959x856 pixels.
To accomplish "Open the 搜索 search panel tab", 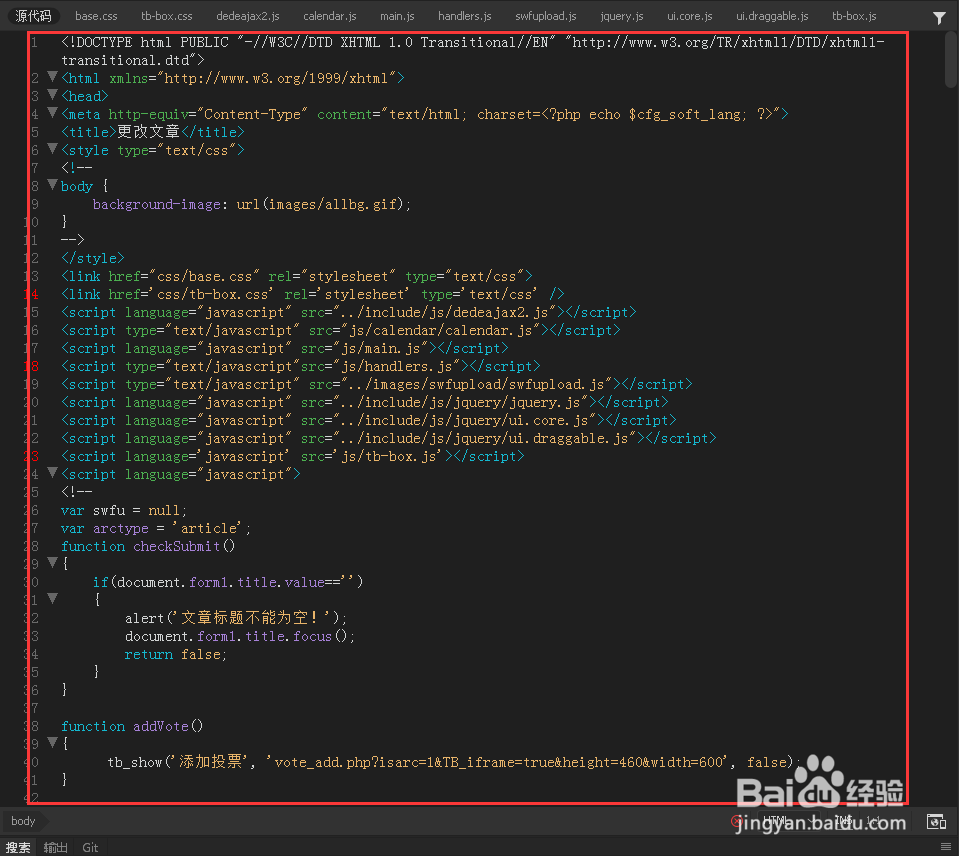I will (18, 847).
